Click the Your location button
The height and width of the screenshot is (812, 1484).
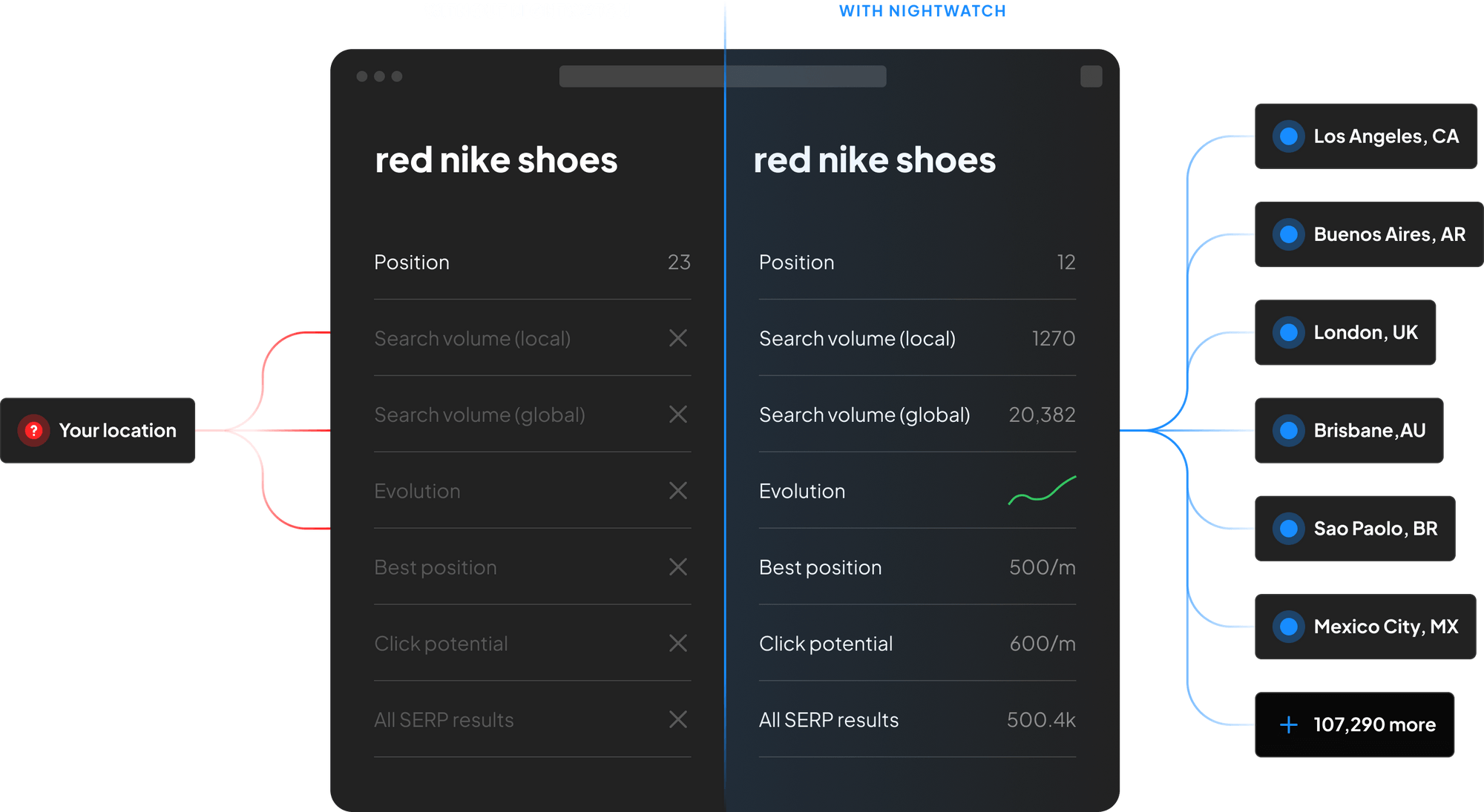99,430
